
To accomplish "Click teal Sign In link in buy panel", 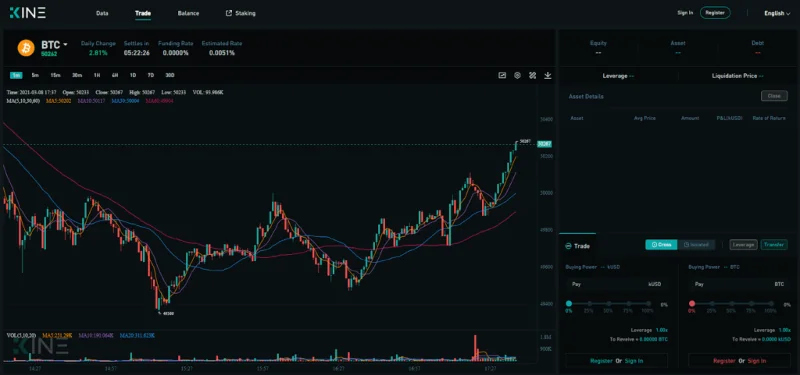I will [634, 361].
